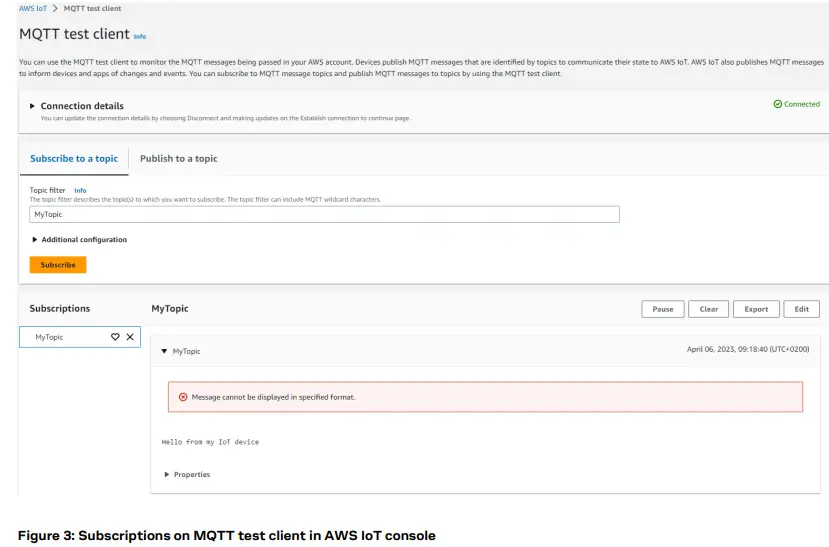Collapse the MyTopic message entry

click(165, 351)
